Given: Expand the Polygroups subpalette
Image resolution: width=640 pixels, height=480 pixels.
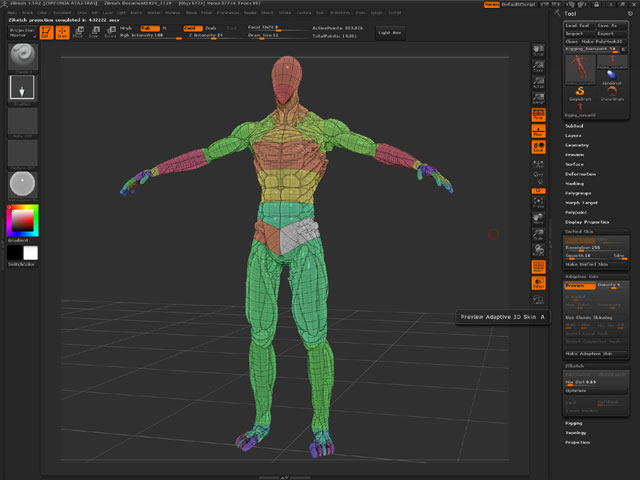Looking at the screenshot, I should pos(580,193).
